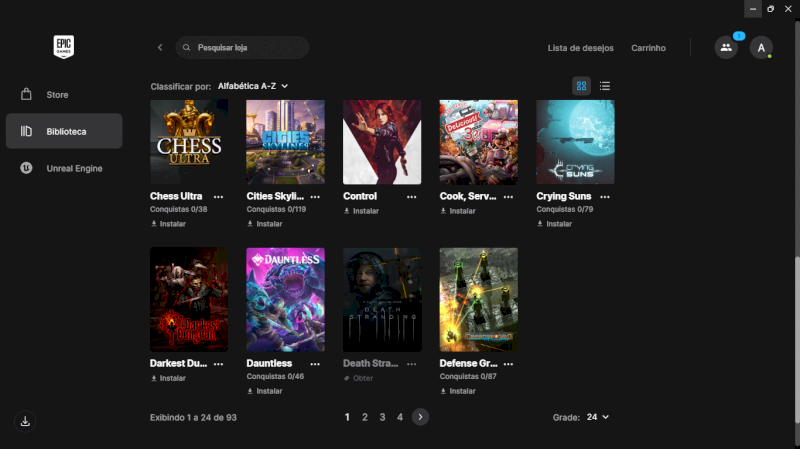This screenshot has height=449, width=800.
Task: Click Conquistas 0/87 text
Action: point(468,377)
